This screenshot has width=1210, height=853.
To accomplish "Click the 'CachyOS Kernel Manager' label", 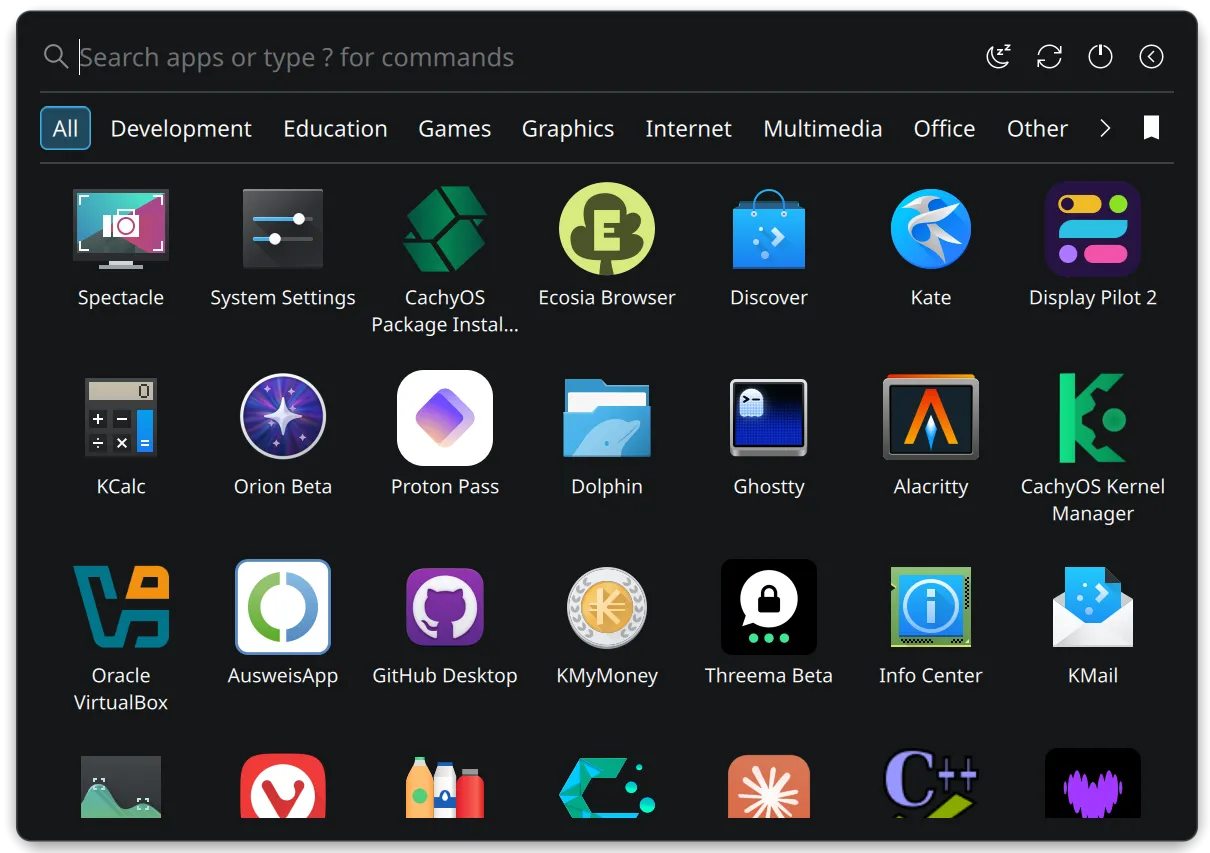I will (1093, 500).
